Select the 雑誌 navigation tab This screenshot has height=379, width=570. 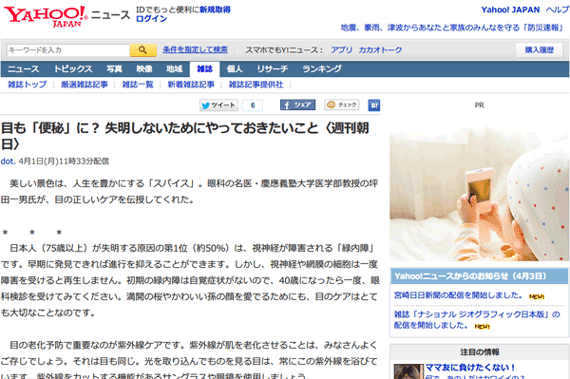[205, 69]
